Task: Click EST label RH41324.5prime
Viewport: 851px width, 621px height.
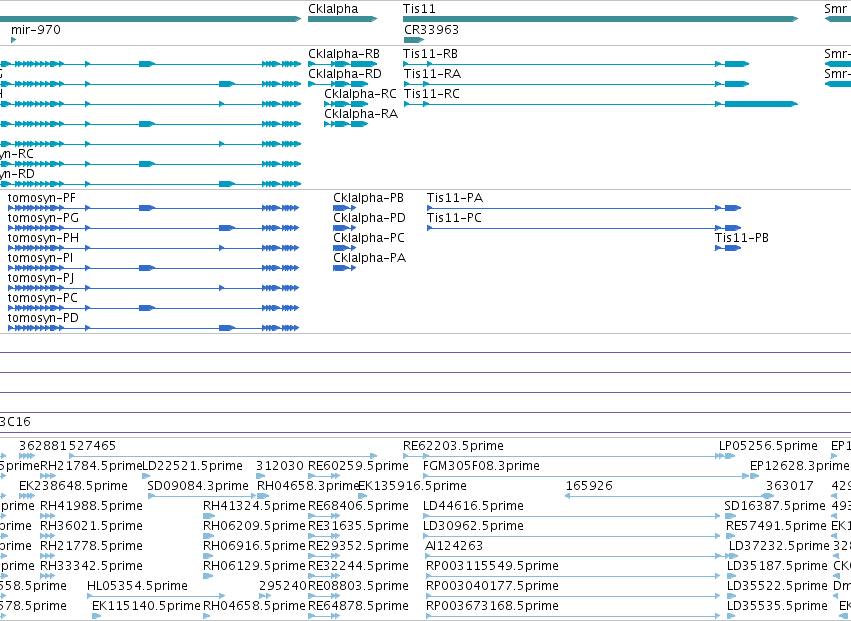Action: pos(254,506)
